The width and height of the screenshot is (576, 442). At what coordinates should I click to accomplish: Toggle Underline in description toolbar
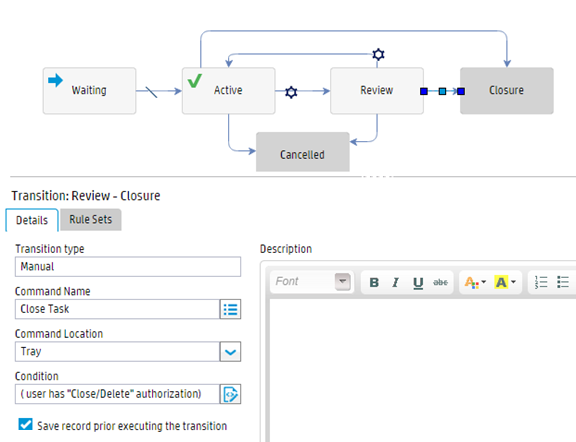[x=418, y=282]
